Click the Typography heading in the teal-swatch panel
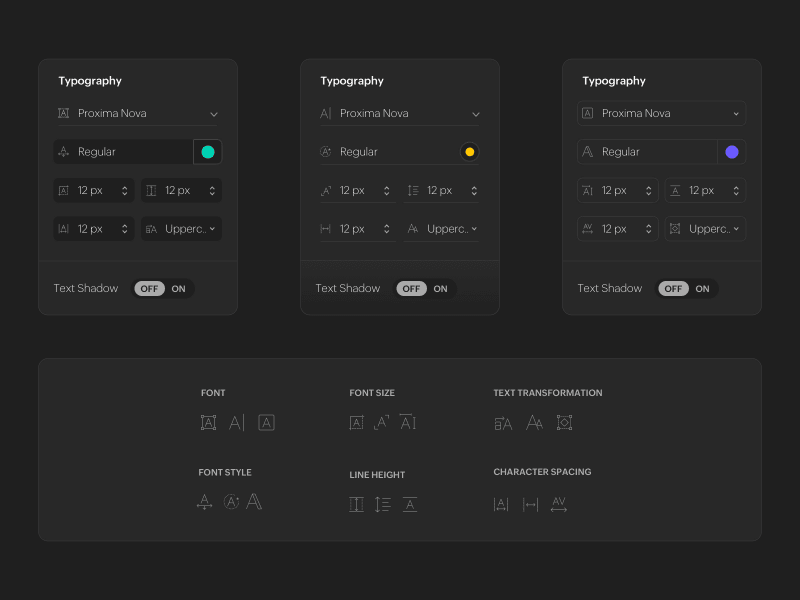 click(x=90, y=81)
